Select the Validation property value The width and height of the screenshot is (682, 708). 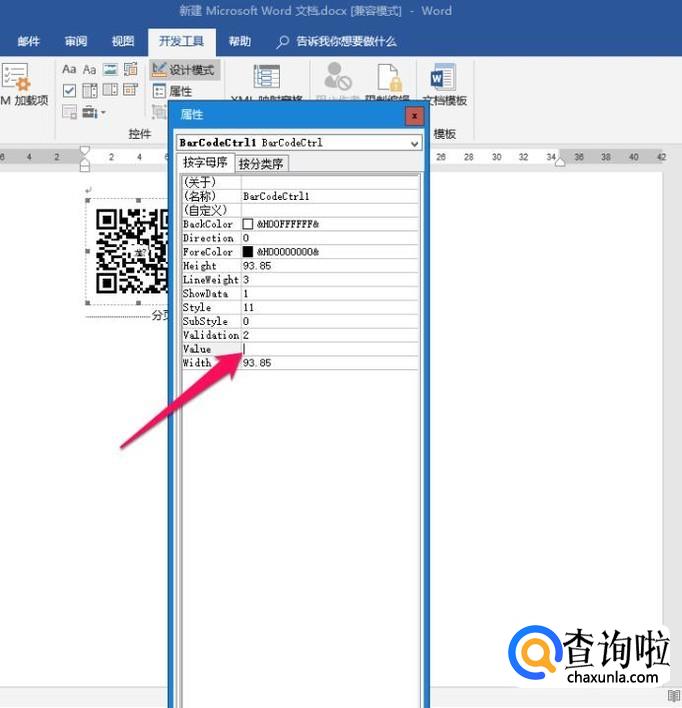click(x=330, y=335)
